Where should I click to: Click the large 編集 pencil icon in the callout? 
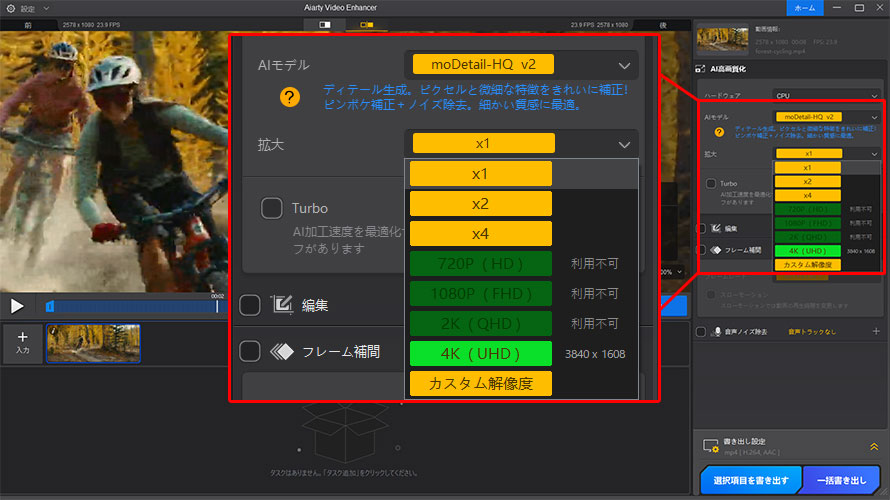tap(282, 305)
